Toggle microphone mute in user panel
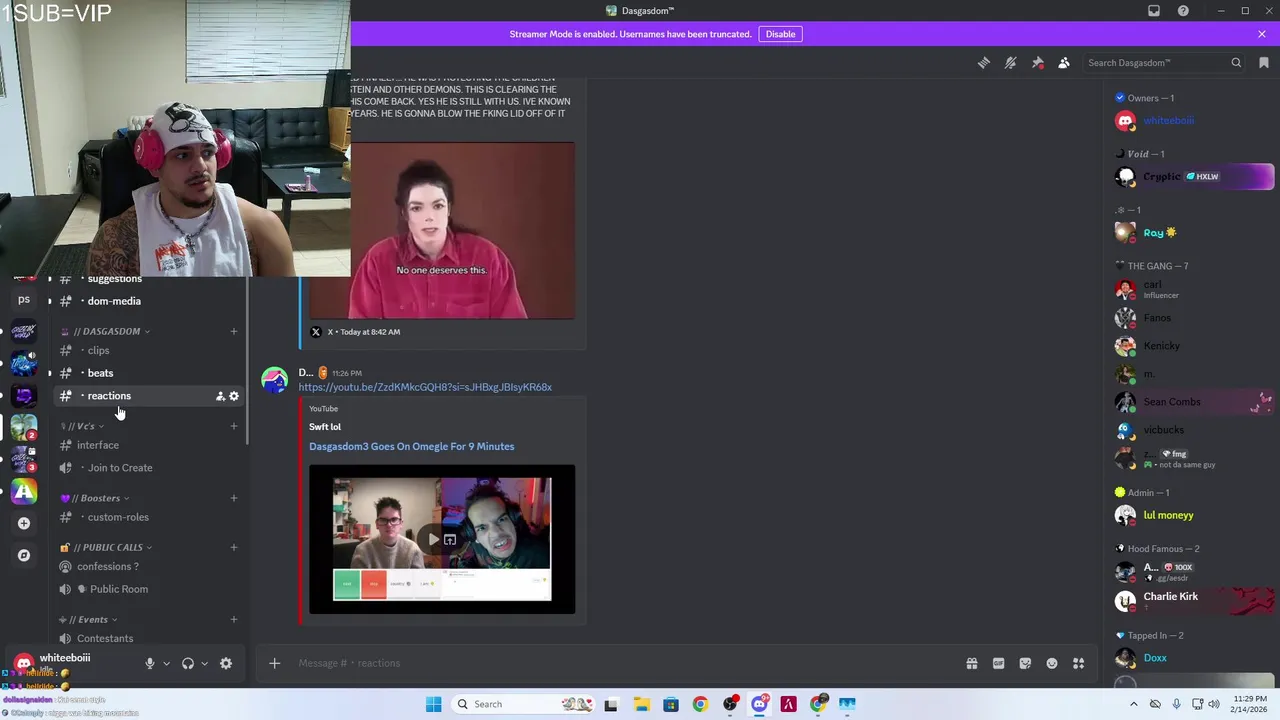This screenshot has width=1280, height=720. [x=149, y=663]
